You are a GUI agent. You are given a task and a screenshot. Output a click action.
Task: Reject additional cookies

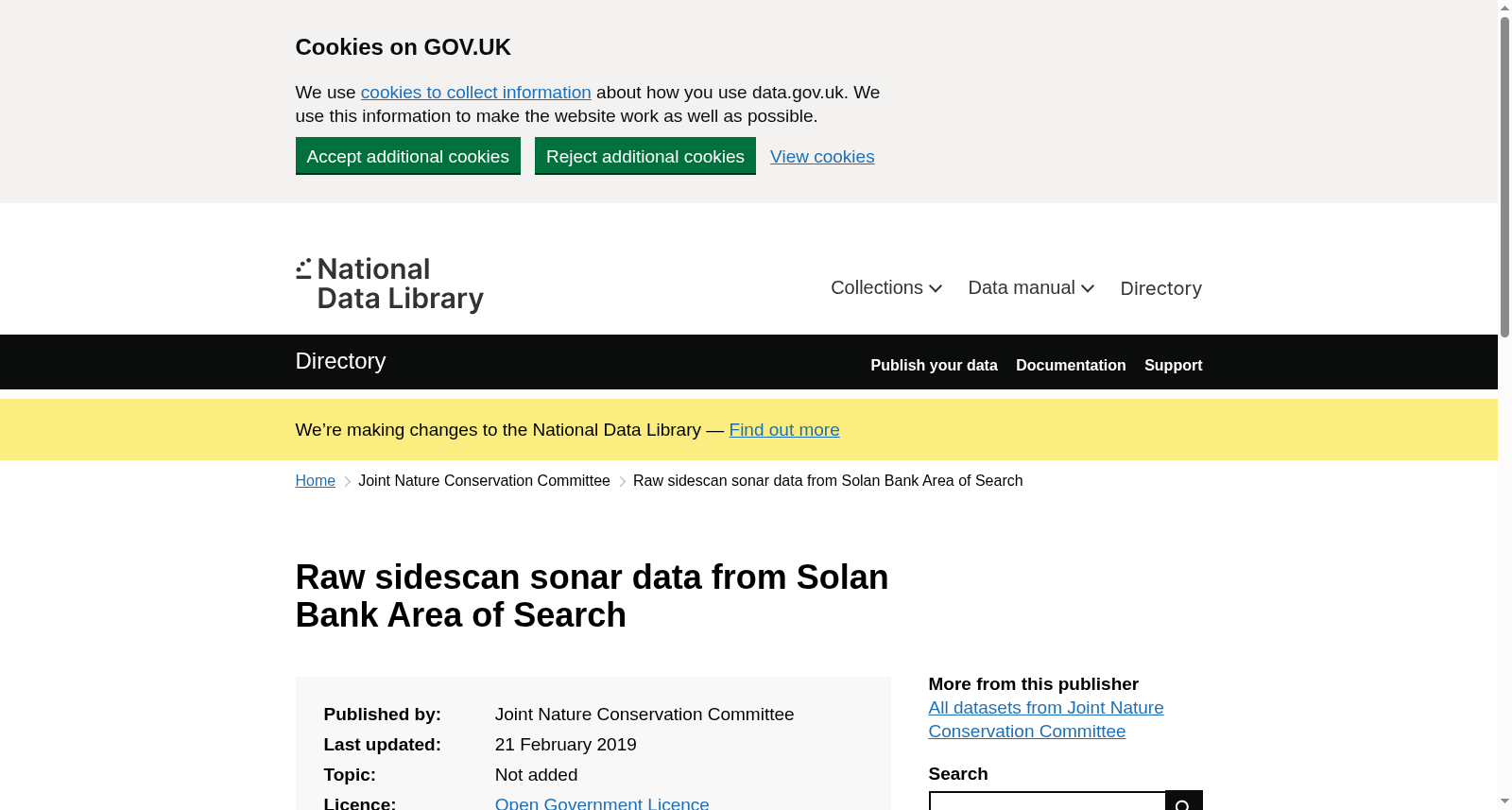click(645, 156)
